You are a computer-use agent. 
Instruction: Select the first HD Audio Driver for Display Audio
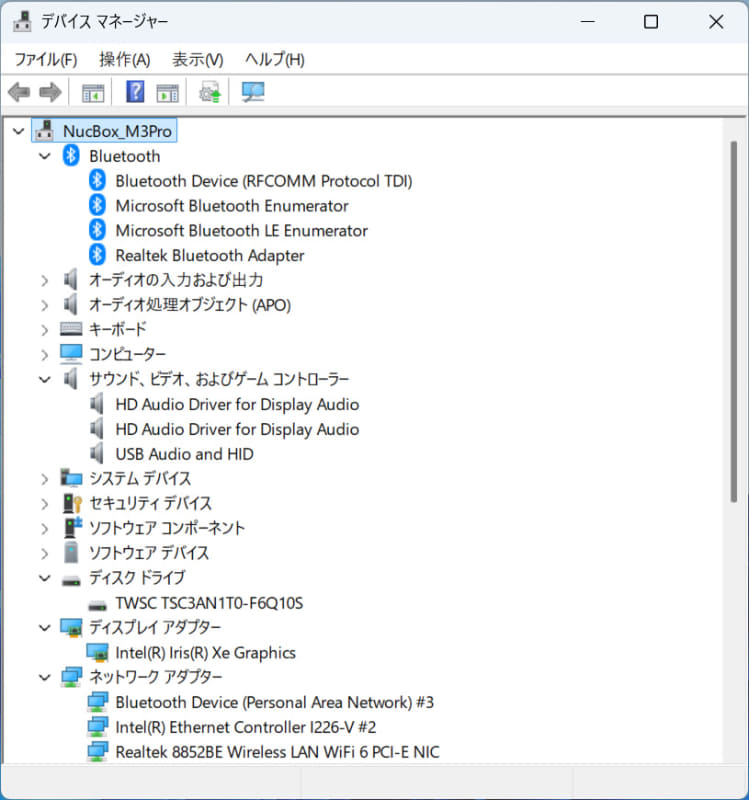[x=237, y=405]
